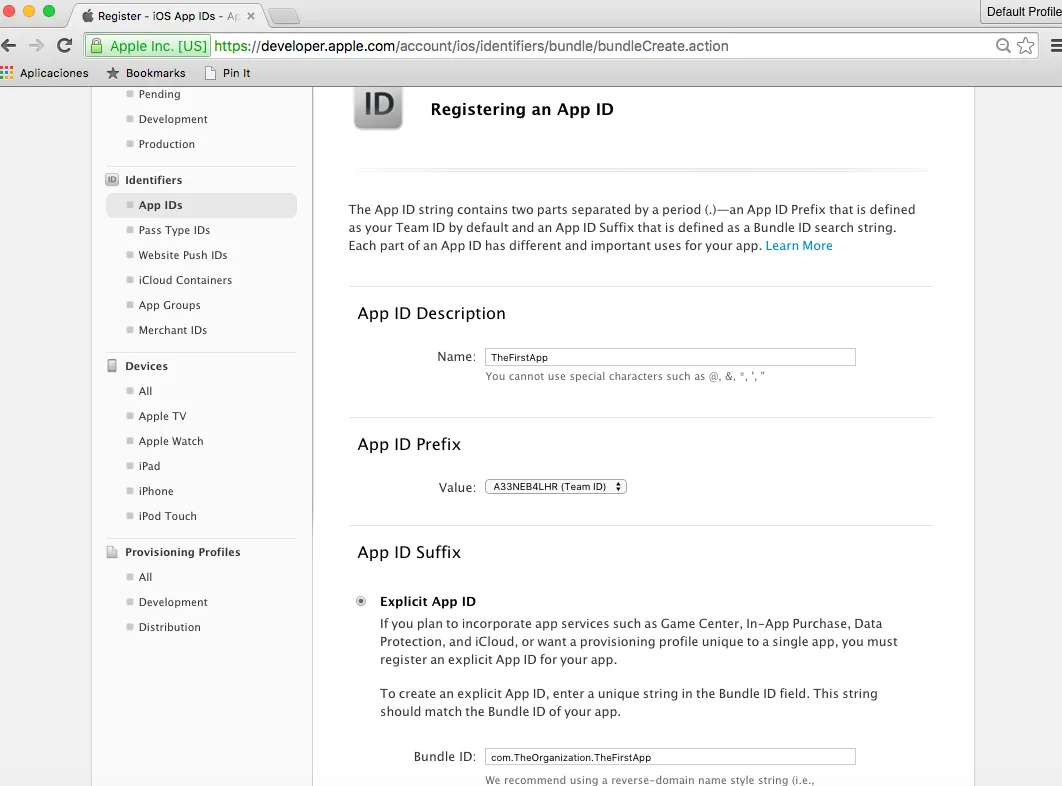Reload the page with the refresh icon
Screen dimensions: 1062x786
[x=64, y=45]
